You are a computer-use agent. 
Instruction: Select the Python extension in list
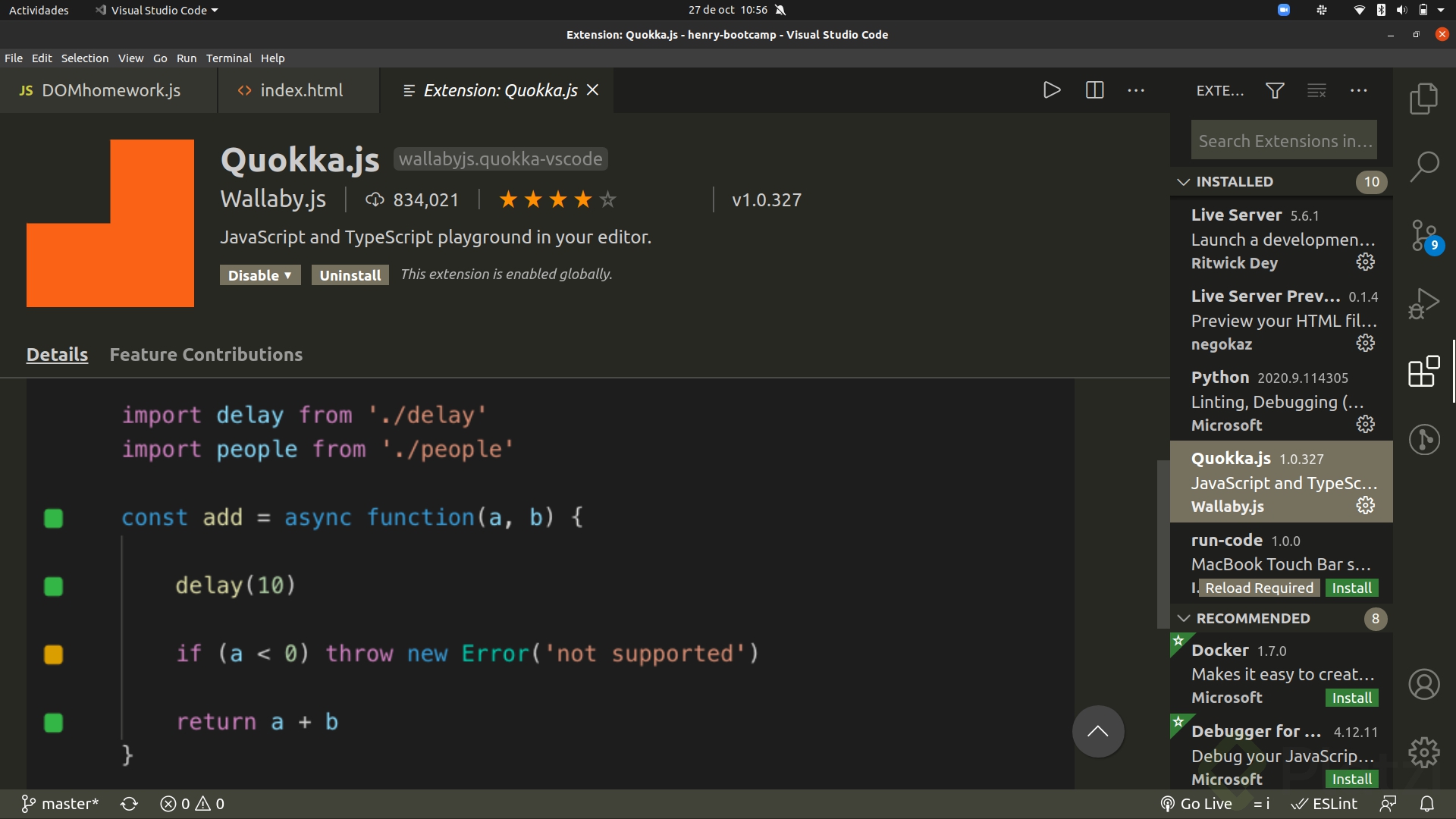[1282, 400]
